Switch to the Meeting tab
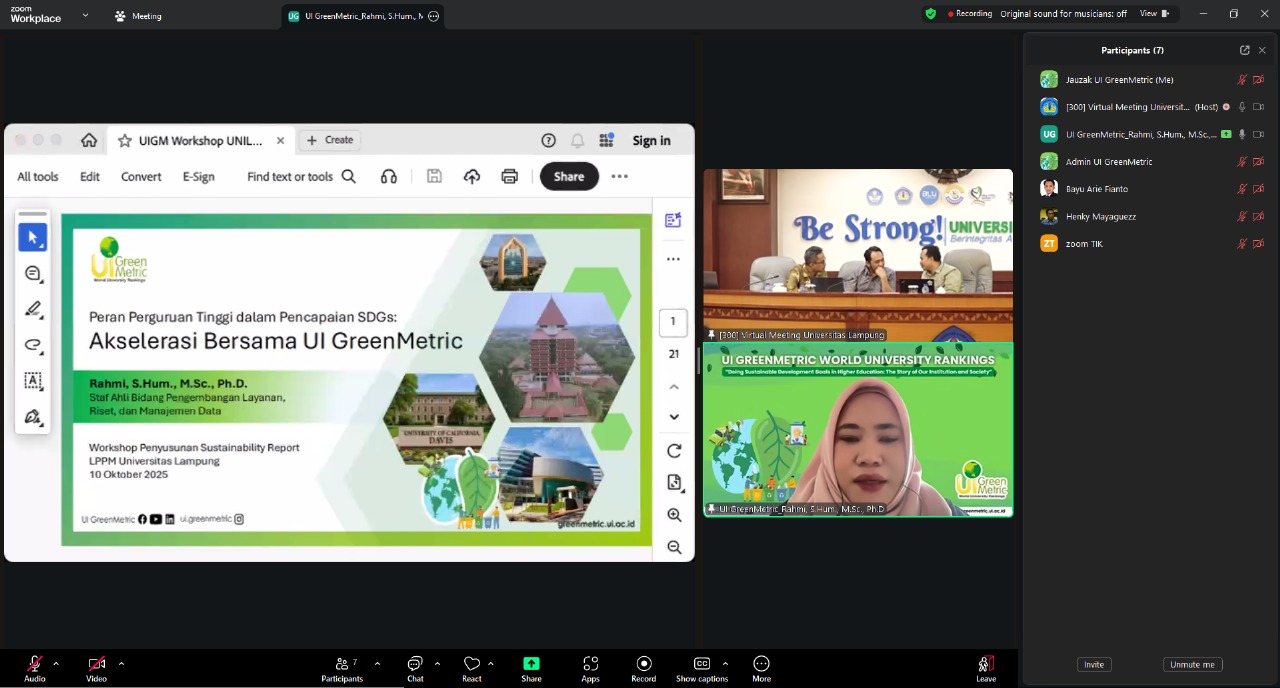 point(138,16)
